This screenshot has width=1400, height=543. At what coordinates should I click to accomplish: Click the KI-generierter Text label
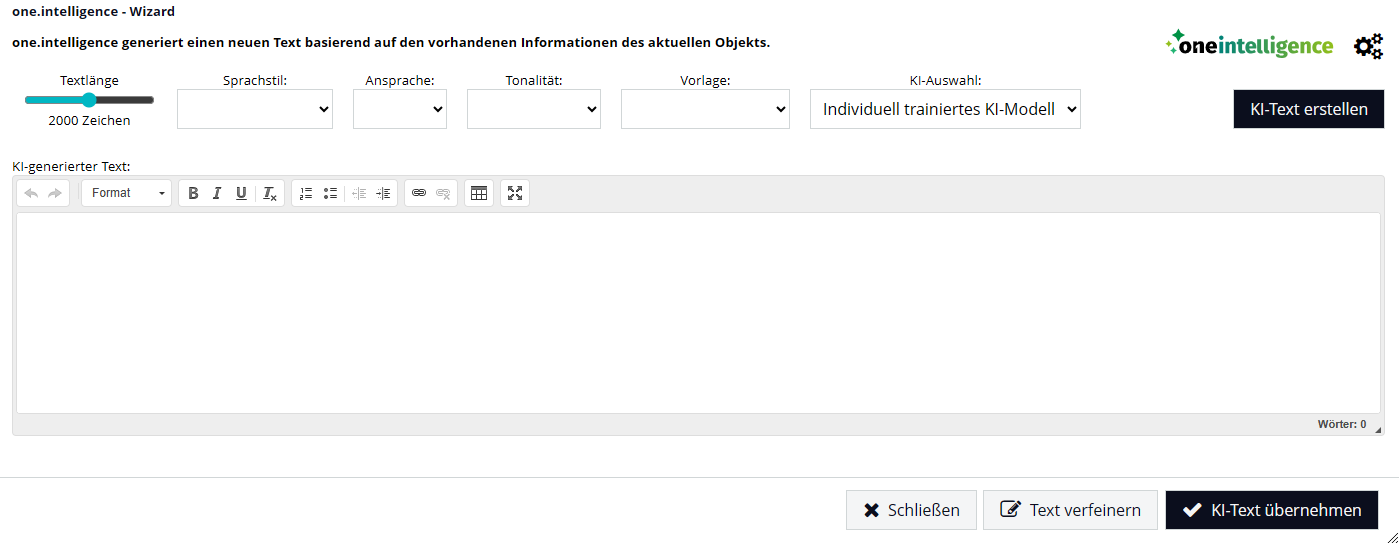(71, 166)
